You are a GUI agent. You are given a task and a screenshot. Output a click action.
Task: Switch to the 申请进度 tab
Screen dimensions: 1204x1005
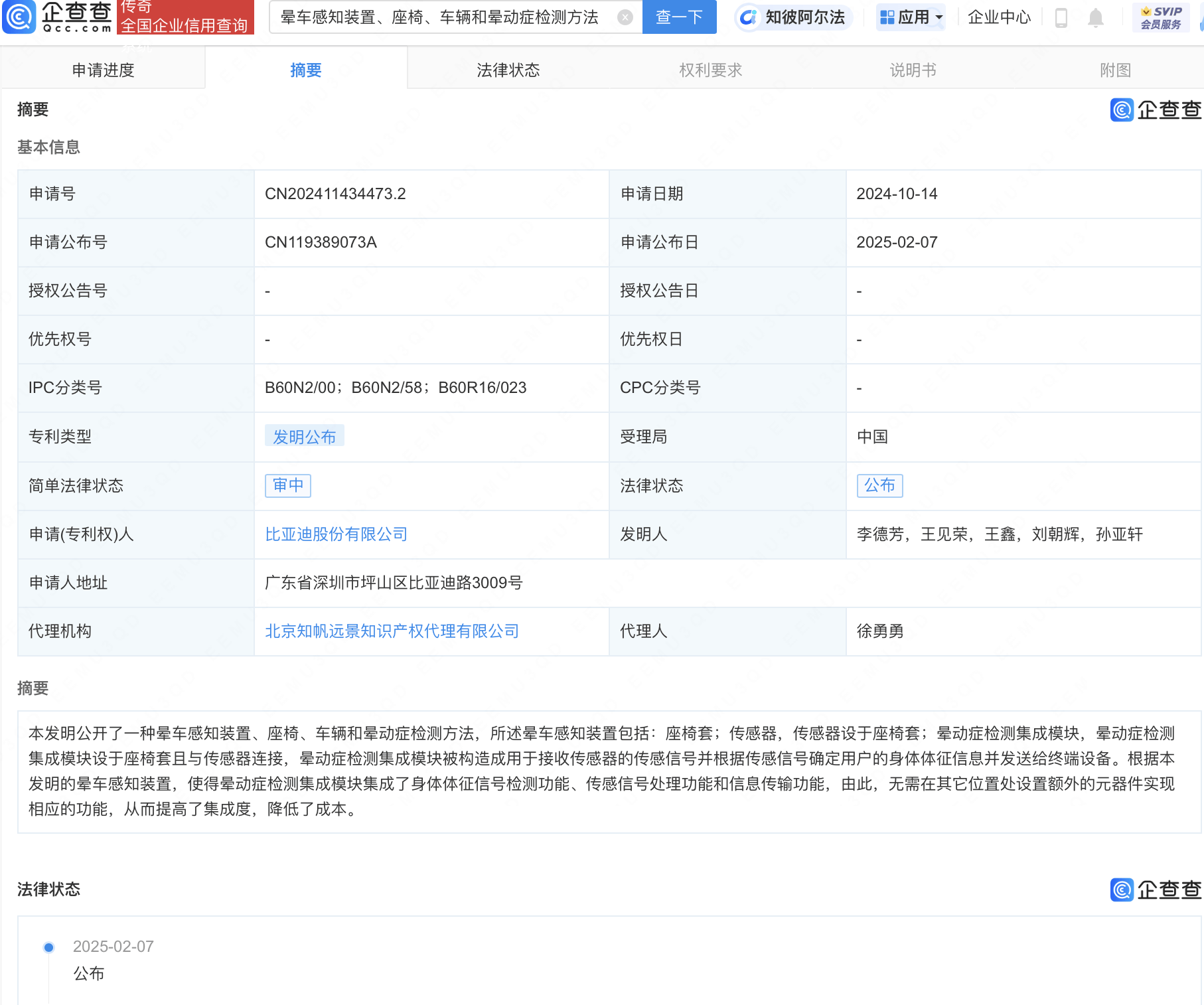tap(103, 70)
